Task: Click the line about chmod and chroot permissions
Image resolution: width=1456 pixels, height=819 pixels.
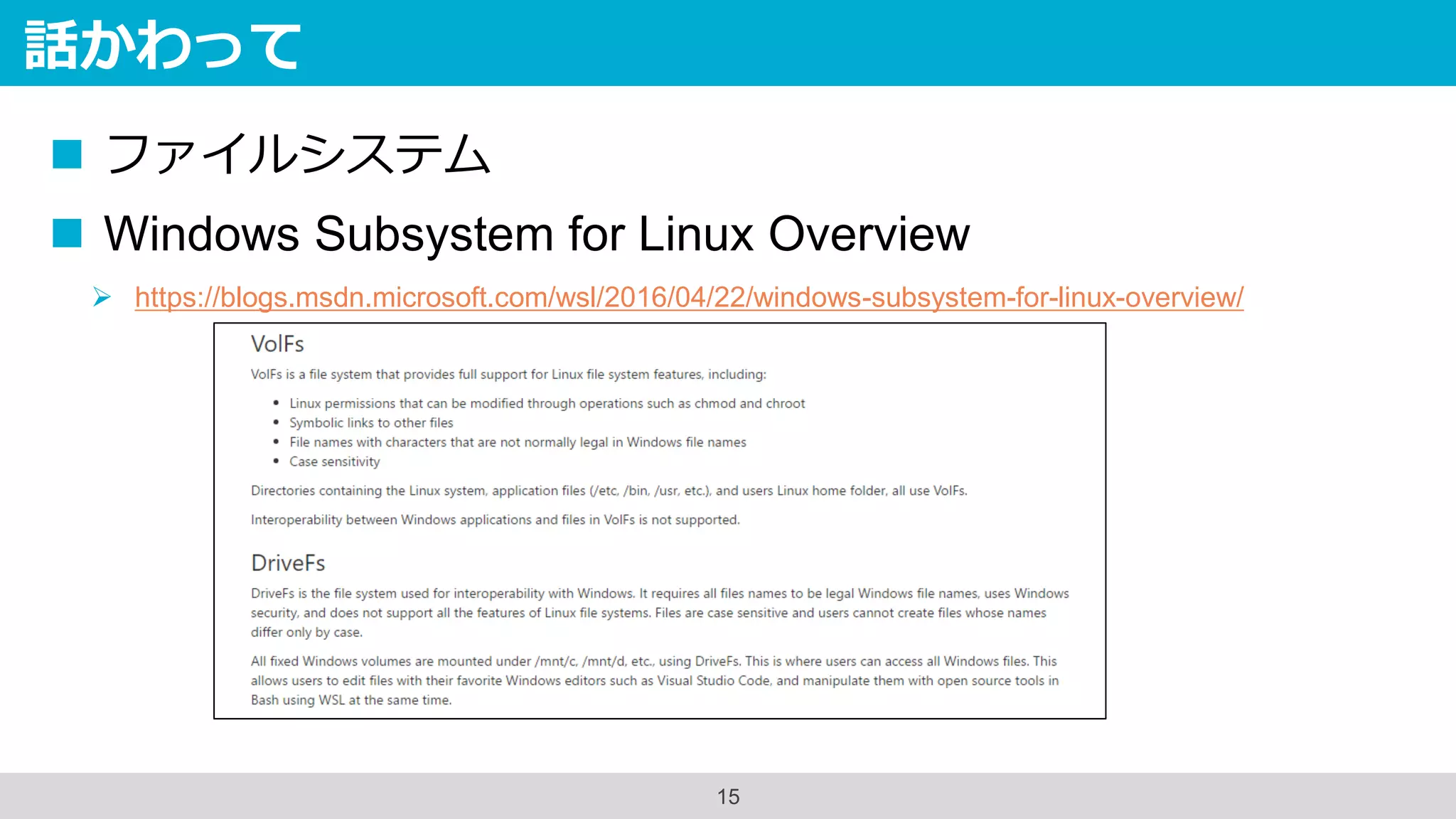Action: point(547,403)
